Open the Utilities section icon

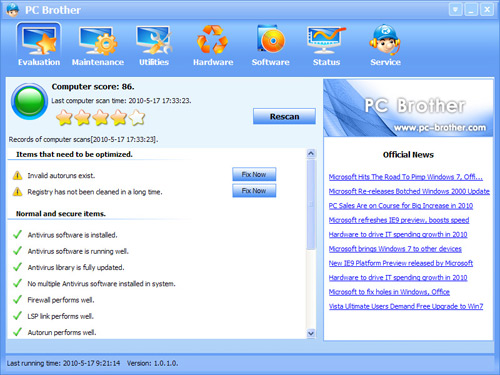[154, 41]
